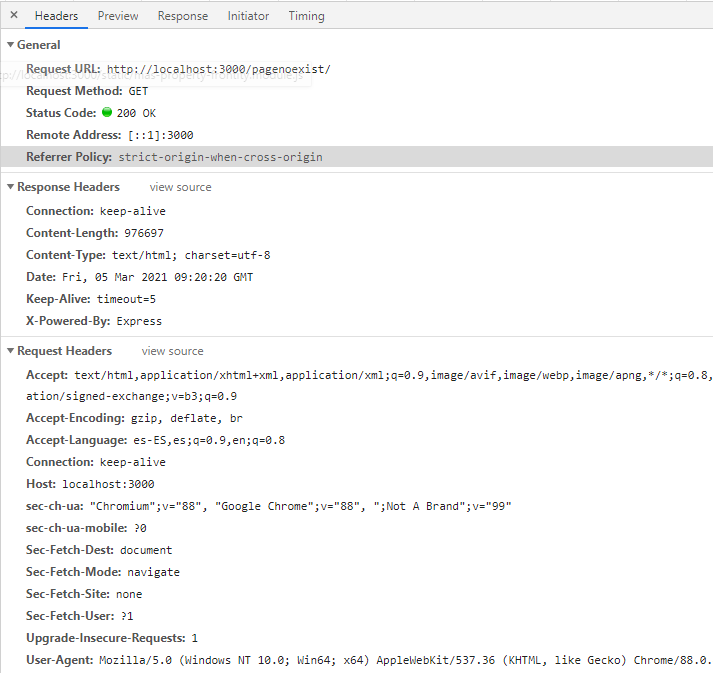
Task: Click the green status code indicator
Action: point(107,113)
